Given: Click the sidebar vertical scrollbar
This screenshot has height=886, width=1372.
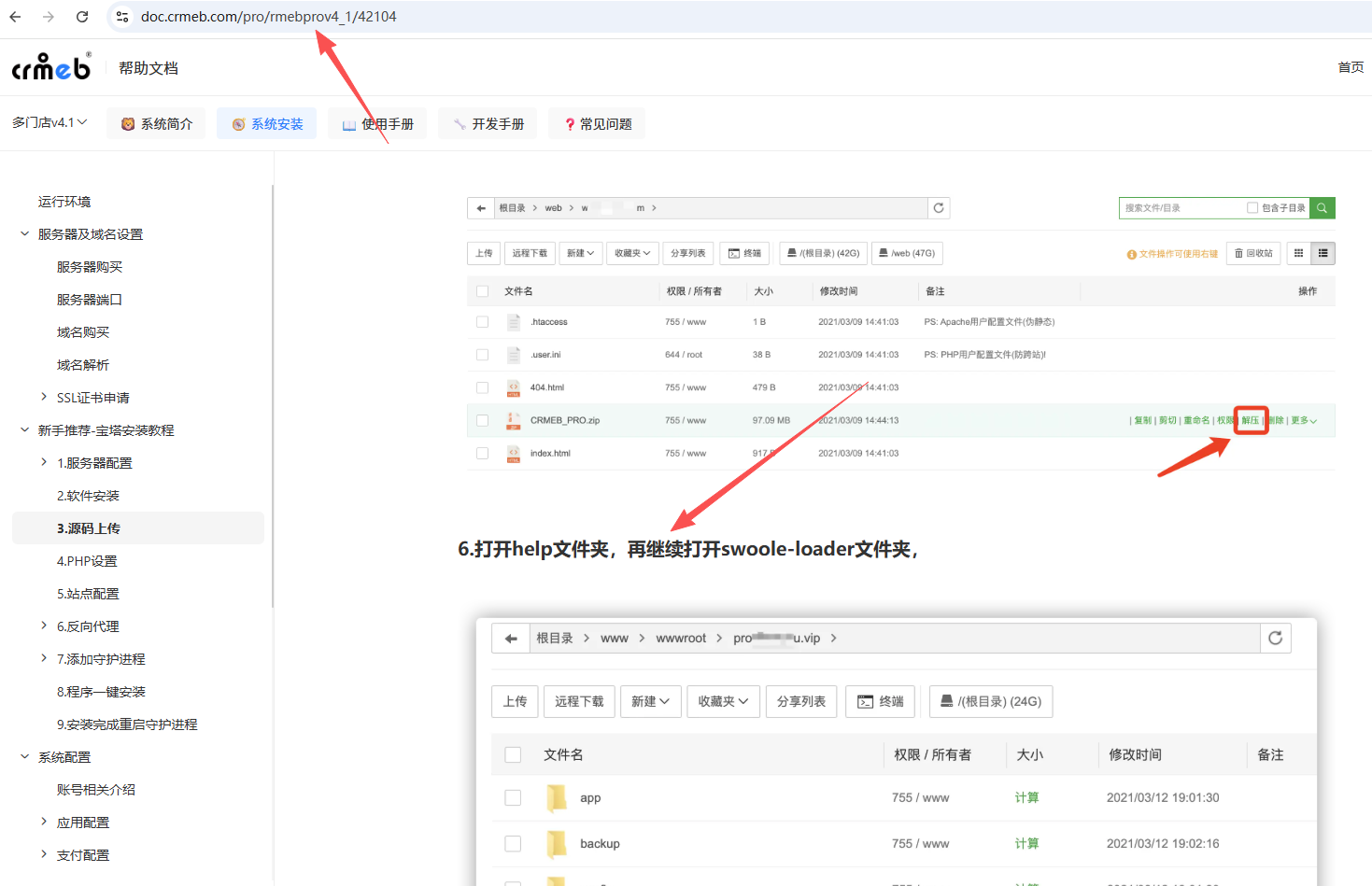Looking at the screenshot, I should pyautogui.click(x=273, y=396).
